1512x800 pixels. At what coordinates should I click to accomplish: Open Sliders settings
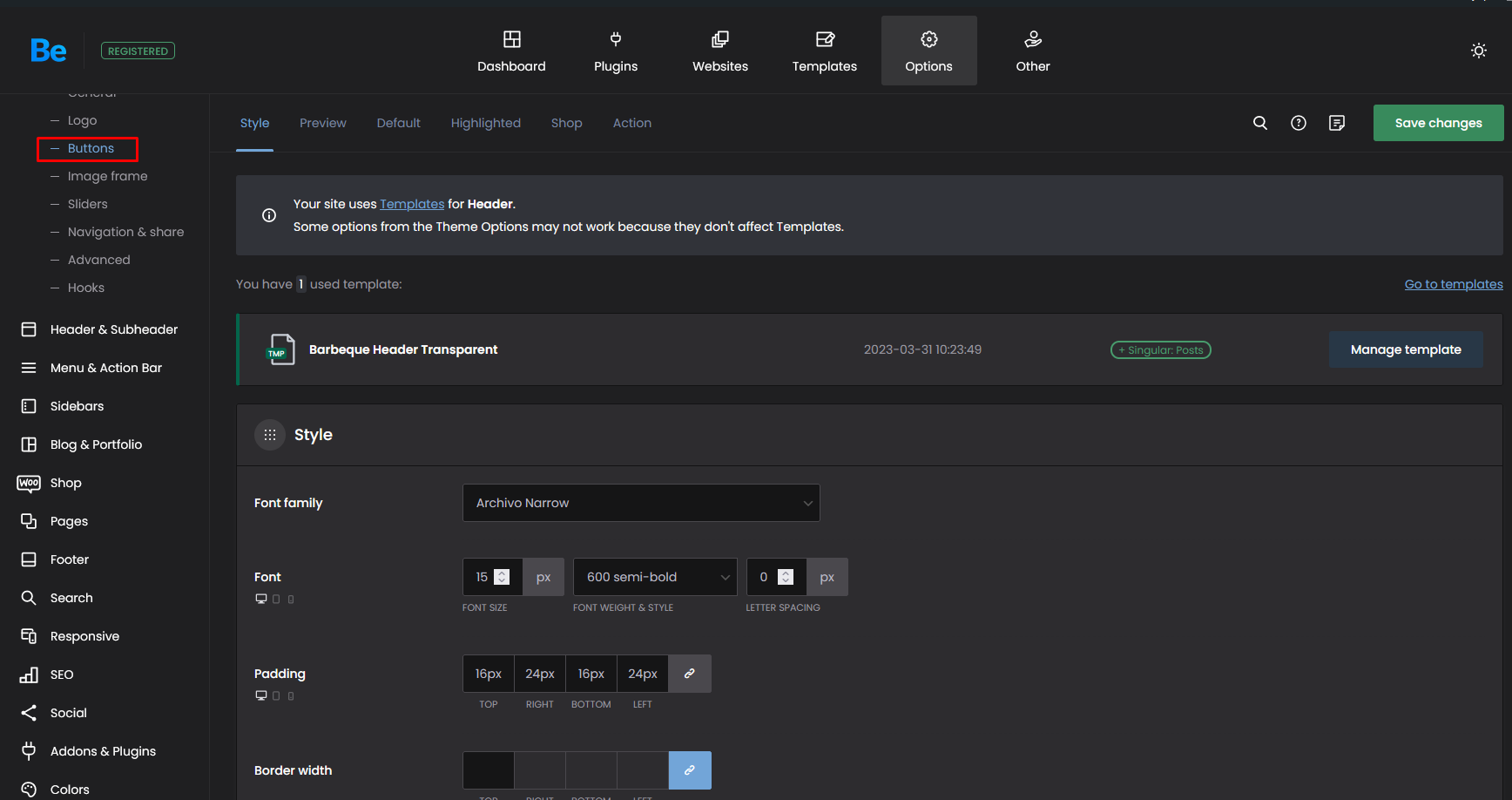(88, 204)
